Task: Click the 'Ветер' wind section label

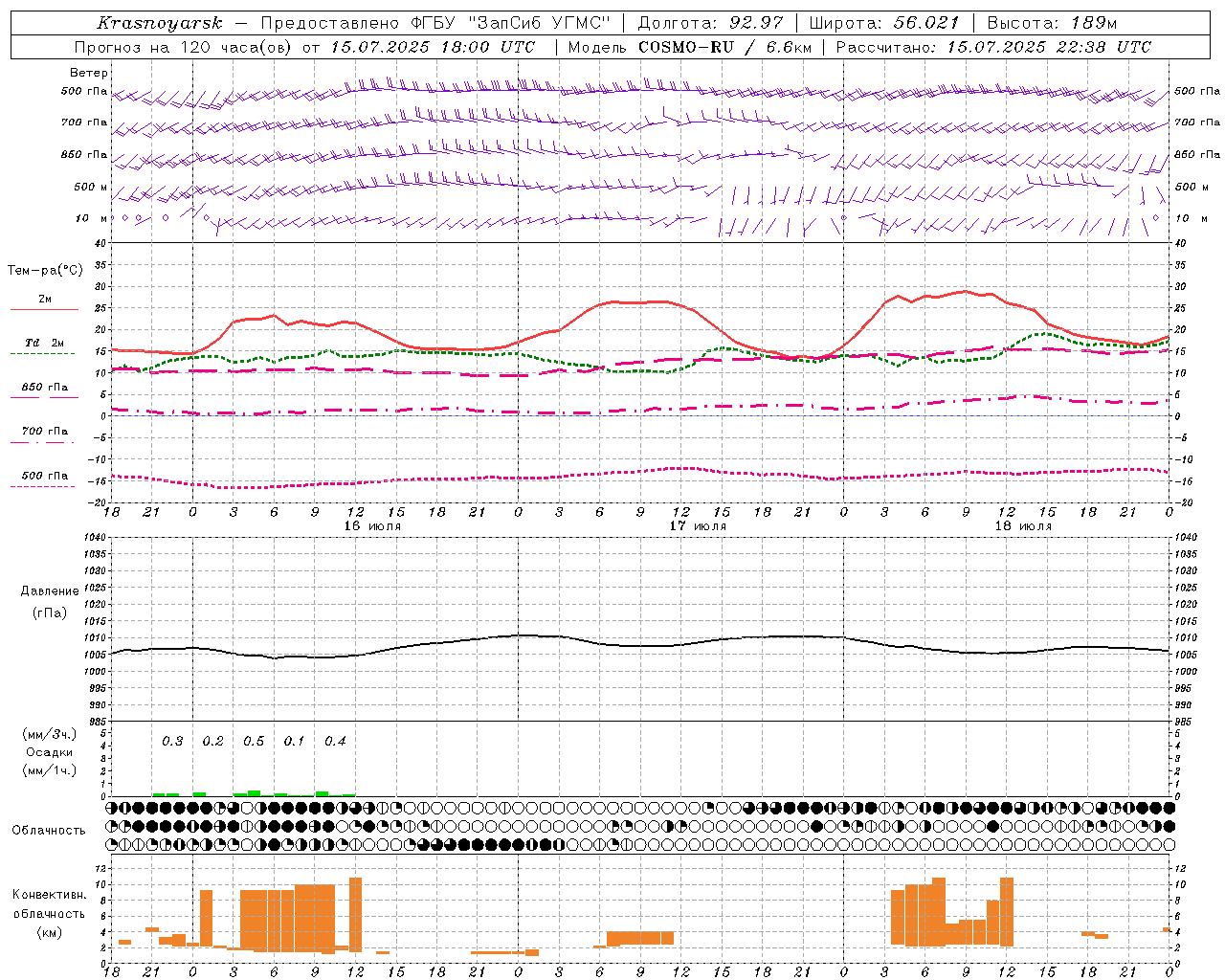Action: tap(89, 73)
